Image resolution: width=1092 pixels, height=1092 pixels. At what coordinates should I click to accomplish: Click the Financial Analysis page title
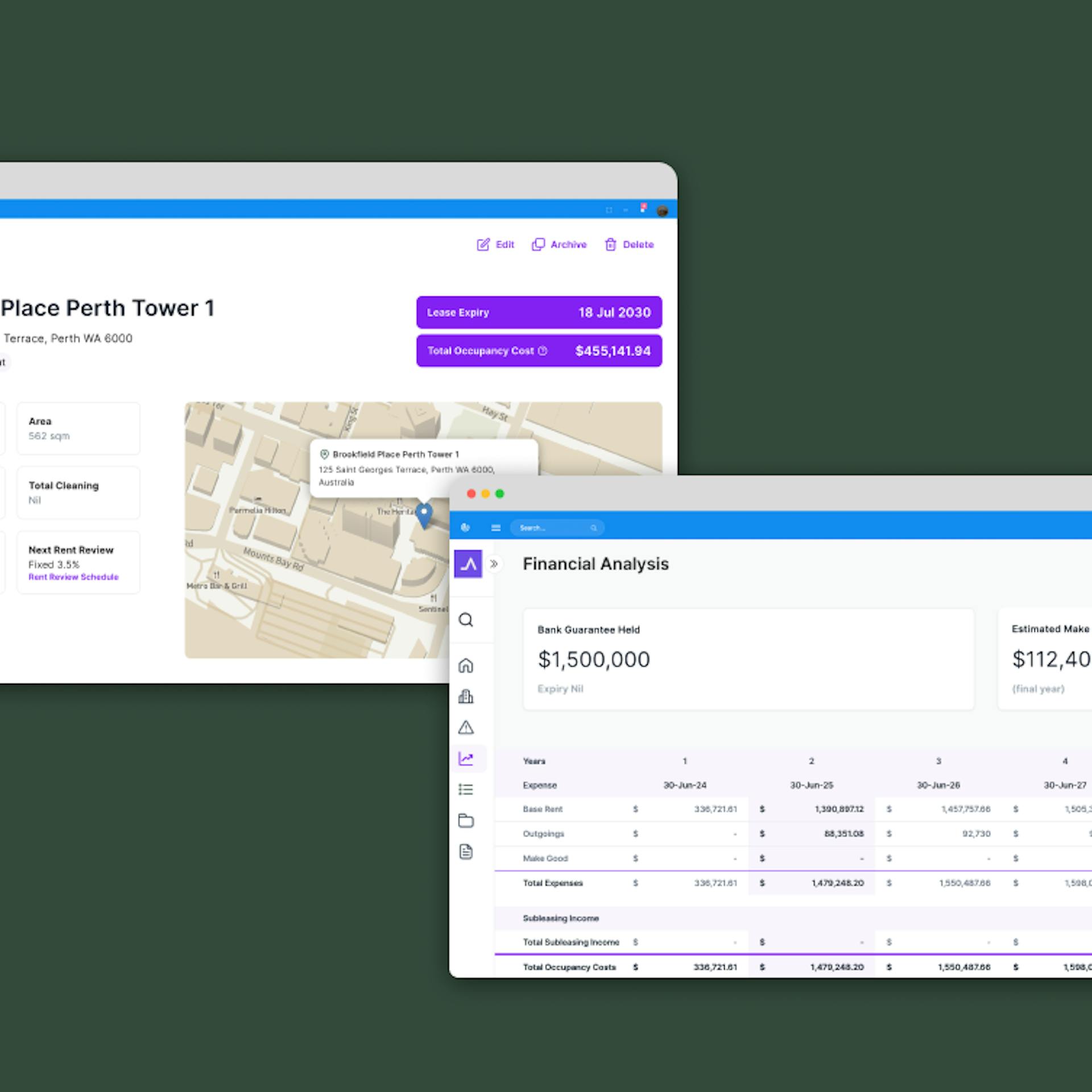(595, 564)
